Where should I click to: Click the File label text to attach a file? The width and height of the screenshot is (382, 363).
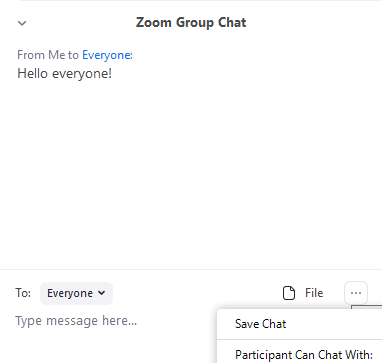(314, 293)
